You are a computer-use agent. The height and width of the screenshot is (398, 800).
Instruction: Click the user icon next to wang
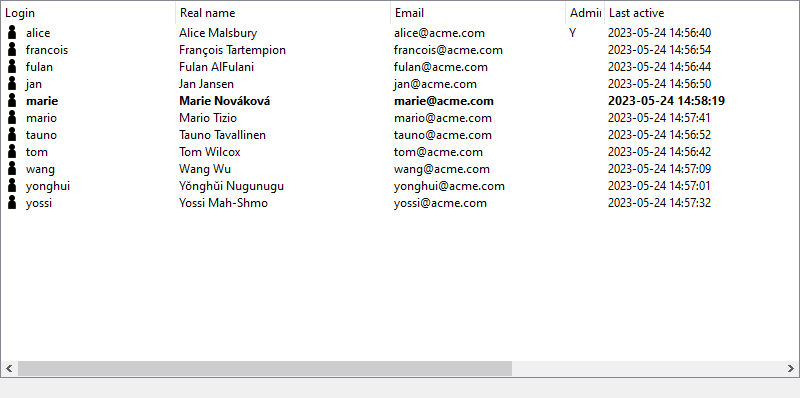click(x=12, y=169)
